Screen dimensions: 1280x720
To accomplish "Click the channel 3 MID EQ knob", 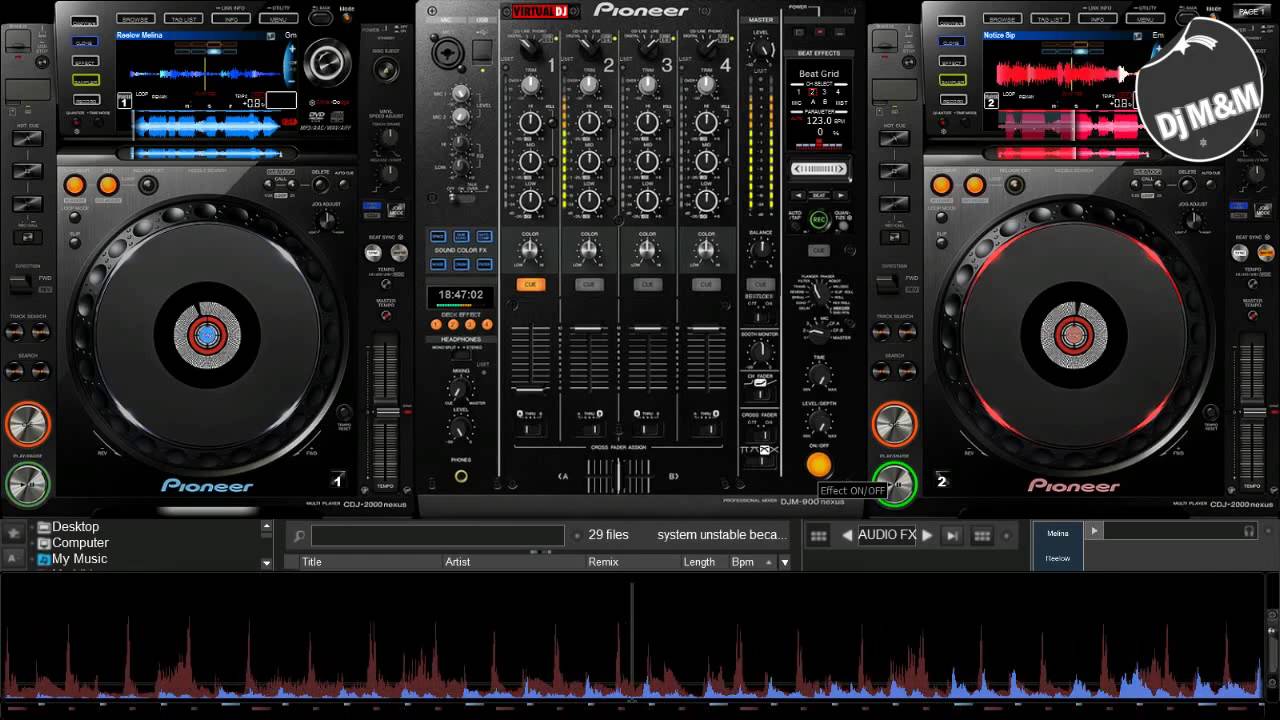I will 648,161.
